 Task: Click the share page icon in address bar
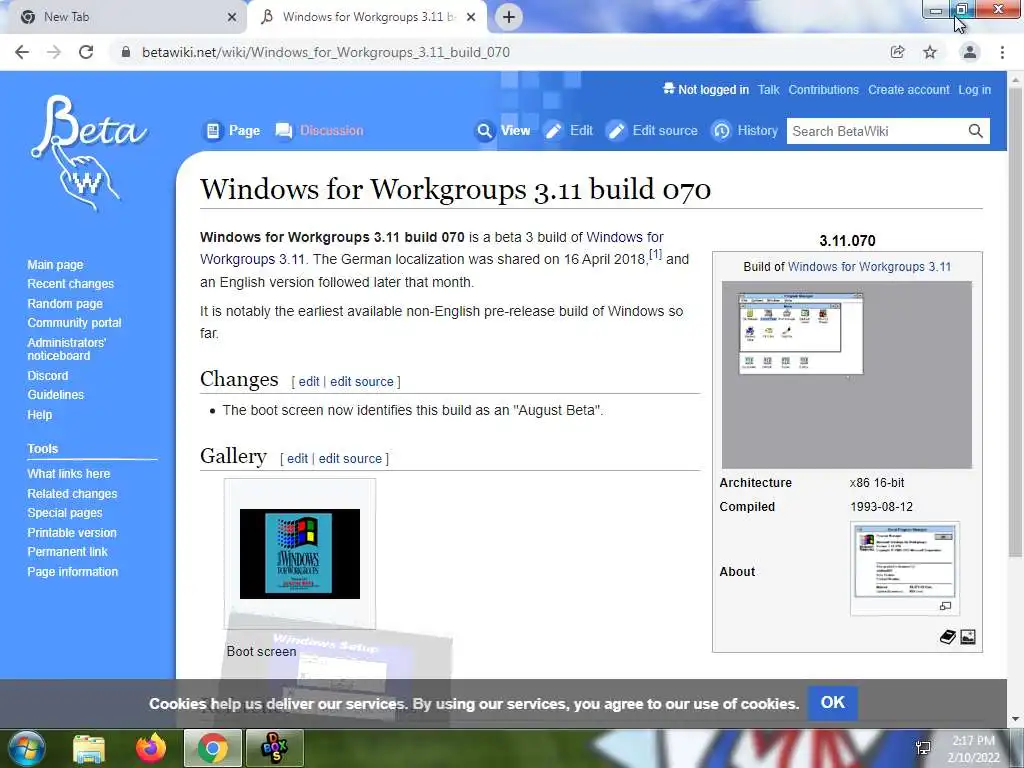point(897,52)
